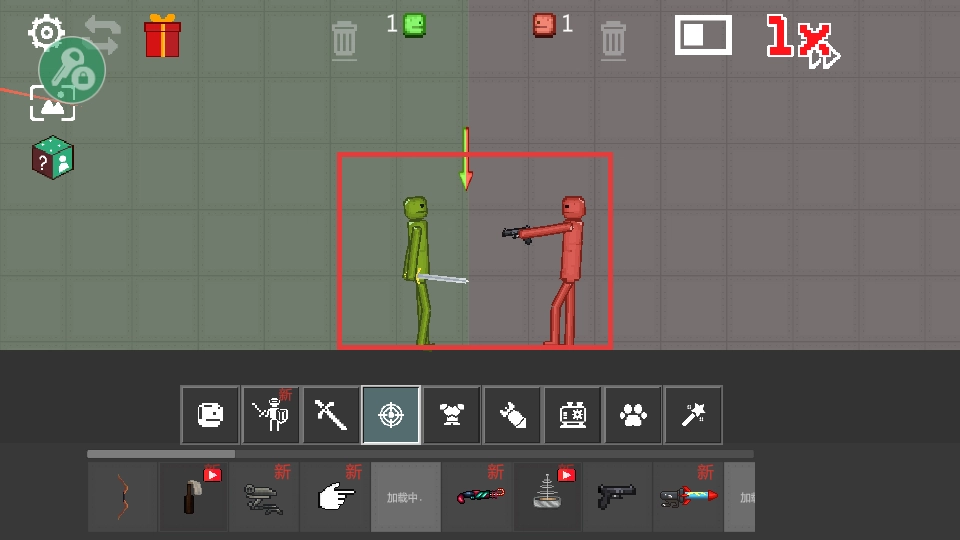The height and width of the screenshot is (540, 960).
Task: Open the settings gear
Action: click(x=44, y=31)
